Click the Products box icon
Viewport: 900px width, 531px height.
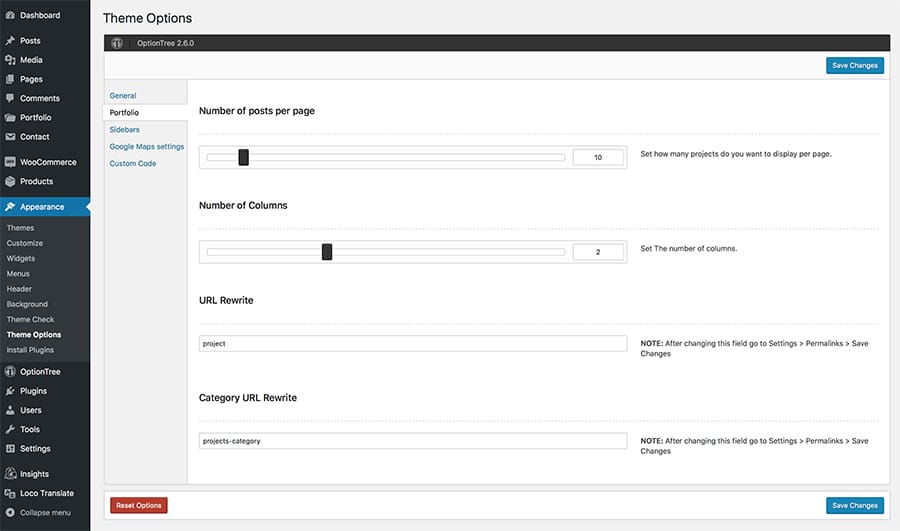tap(10, 181)
